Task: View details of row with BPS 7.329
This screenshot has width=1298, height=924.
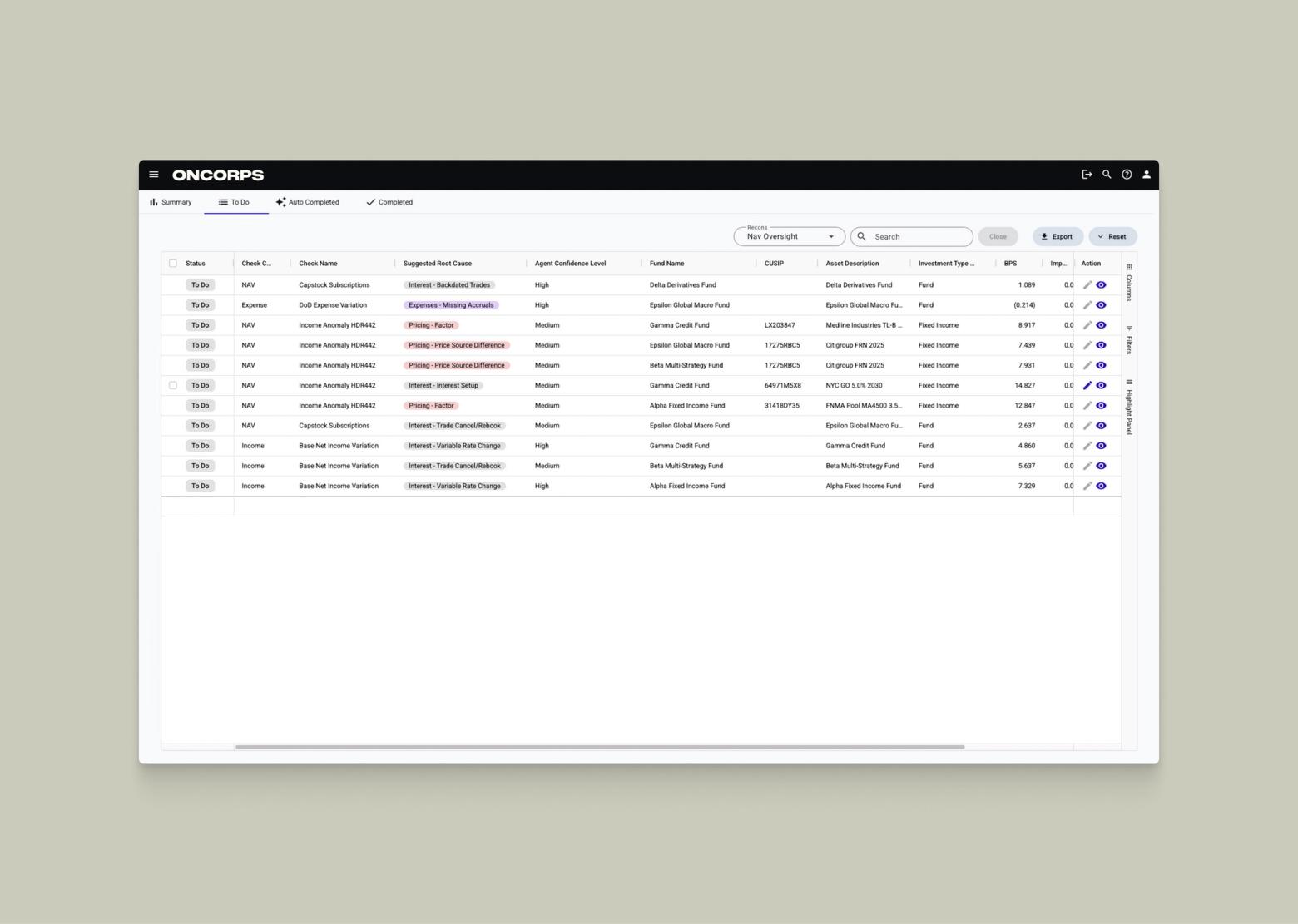Action: coord(1101,486)
